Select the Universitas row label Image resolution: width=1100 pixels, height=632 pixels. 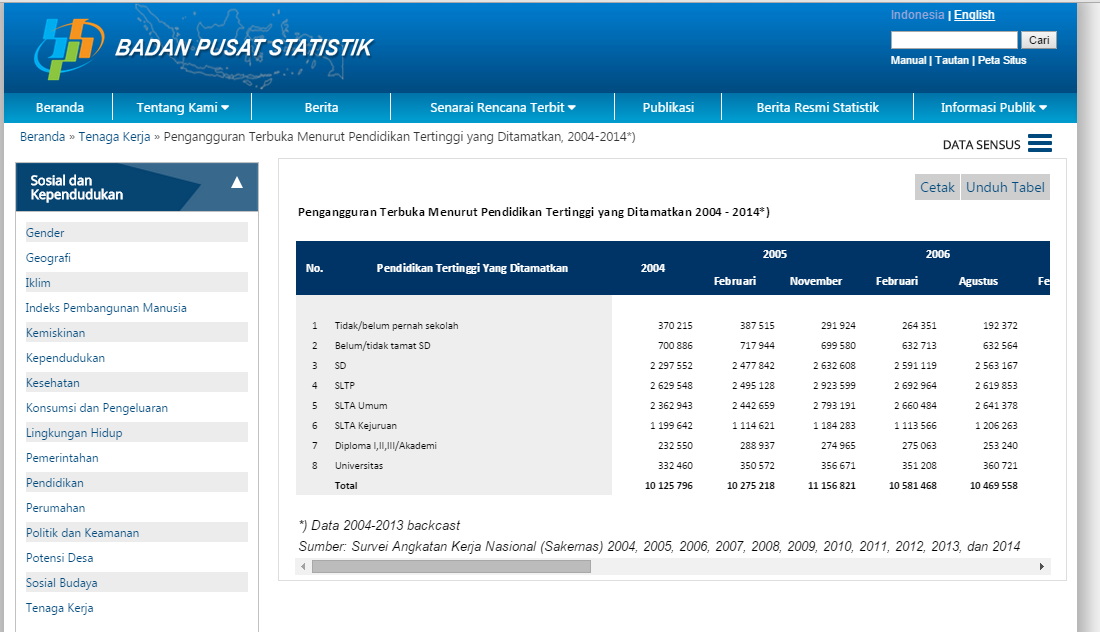pyautogui.click(x=358, y=466)
